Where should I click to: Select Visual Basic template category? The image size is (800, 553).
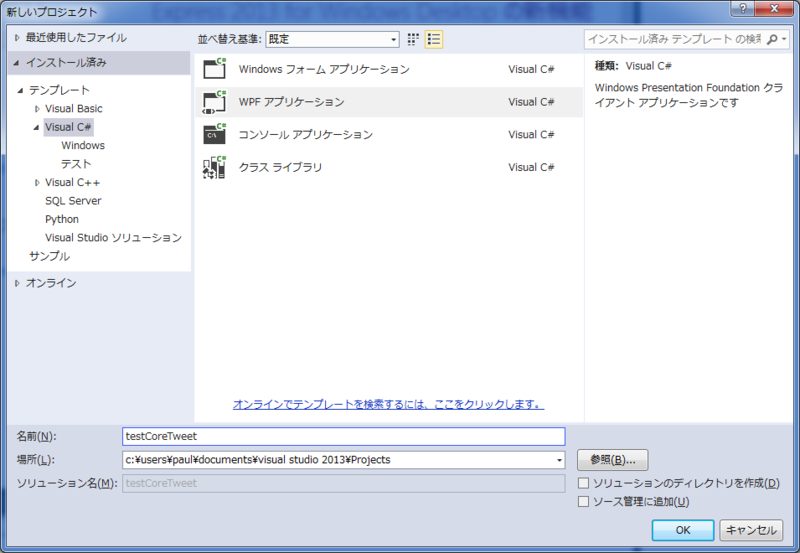73,109
